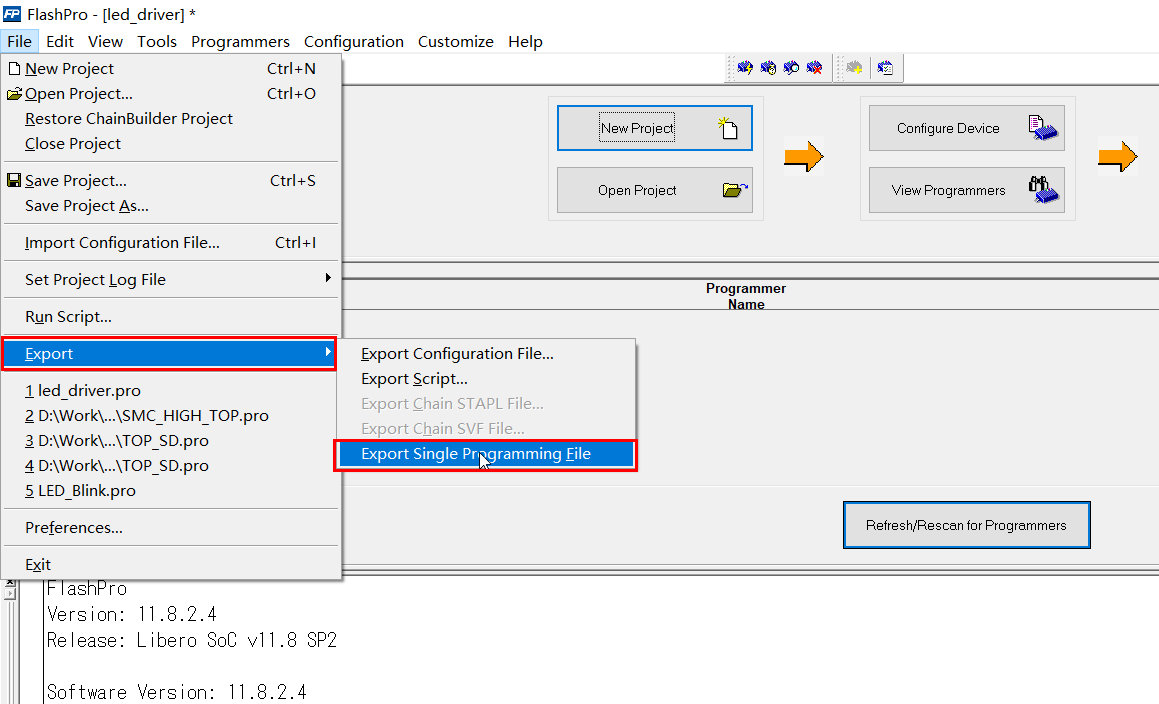Viewport: 1159px width, 704px height.
Task: Click the Open Project folder icon
Action: point(733,190)
